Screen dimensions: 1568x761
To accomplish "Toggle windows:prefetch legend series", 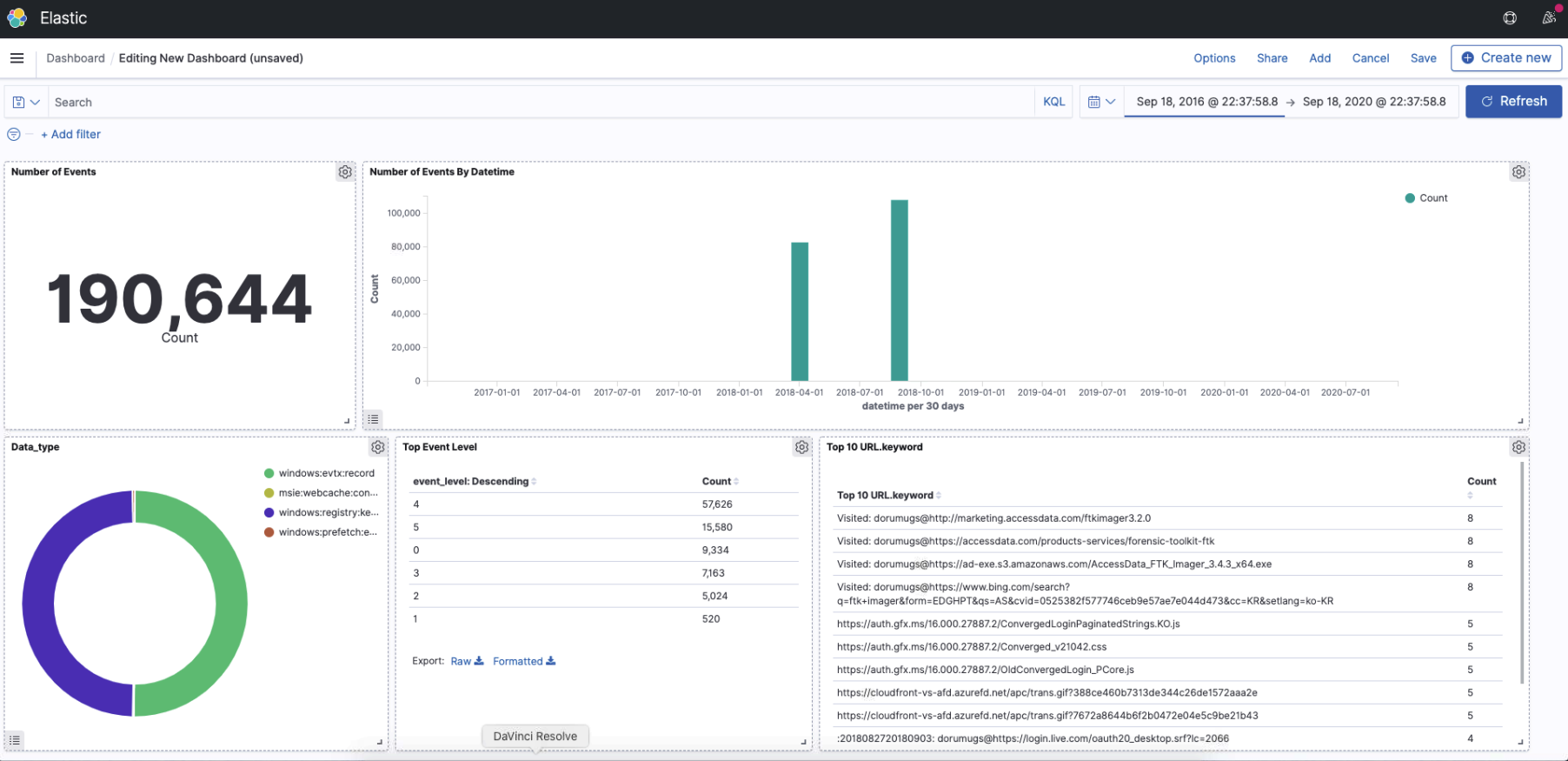I will pyautogui.click(x=321, y=532).
